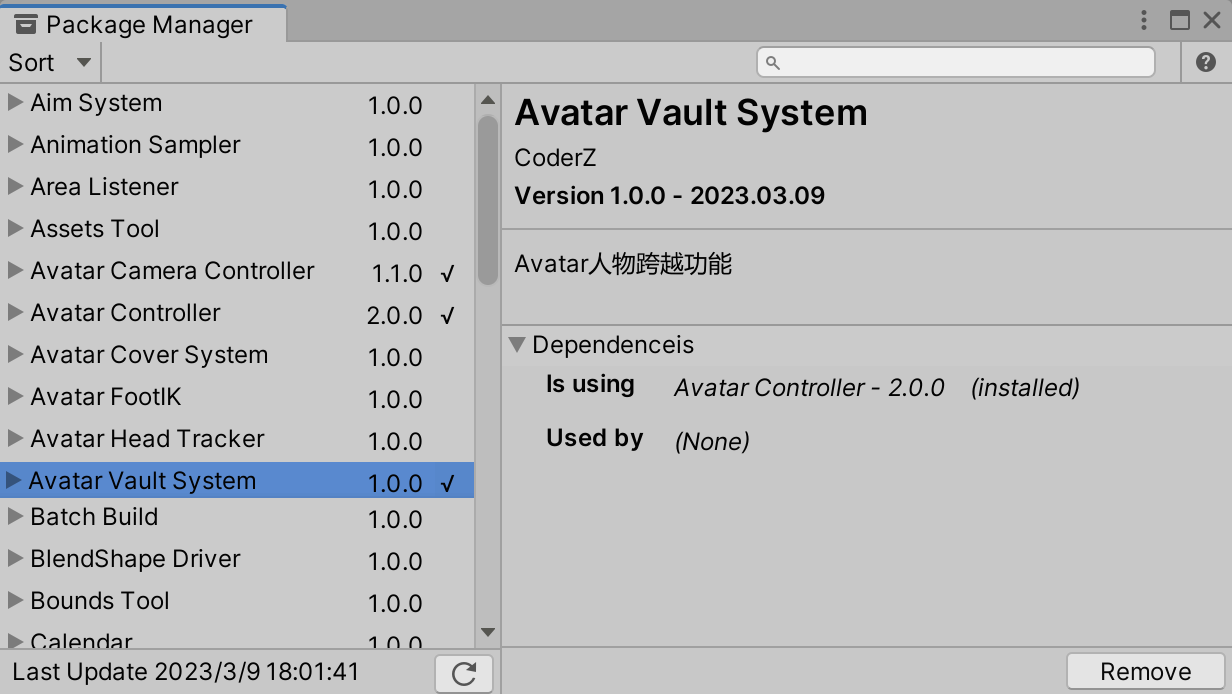Click the Remove button
Screen dimensions: 1232x694
1146,671
